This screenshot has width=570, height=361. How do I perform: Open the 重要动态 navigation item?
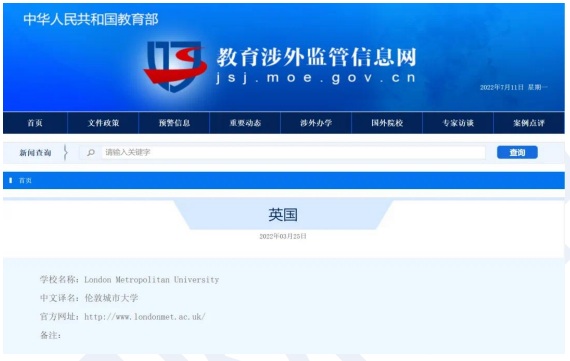tap(245, 123)
